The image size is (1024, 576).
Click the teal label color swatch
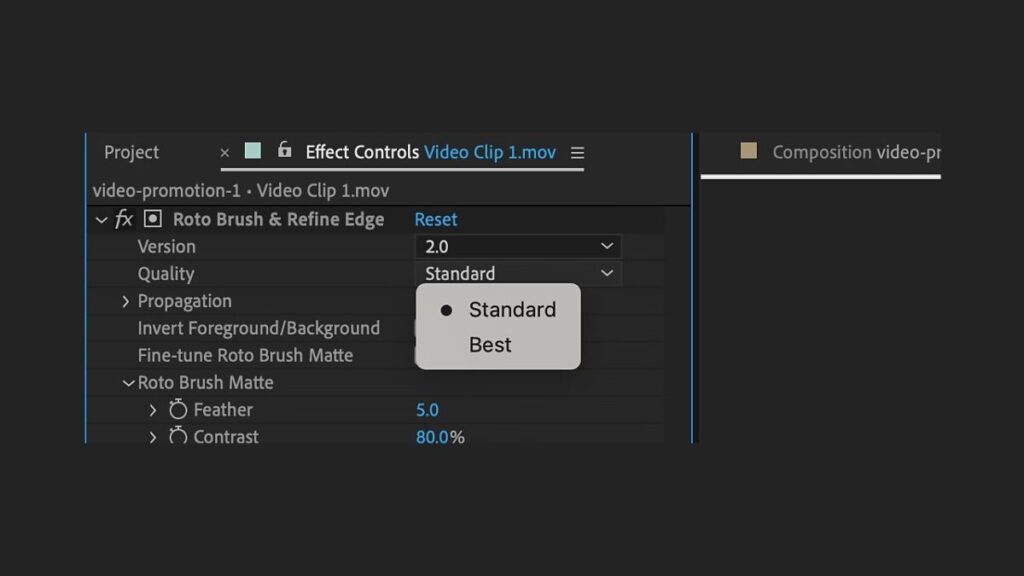pyautogui.click(x=253, y=151)
